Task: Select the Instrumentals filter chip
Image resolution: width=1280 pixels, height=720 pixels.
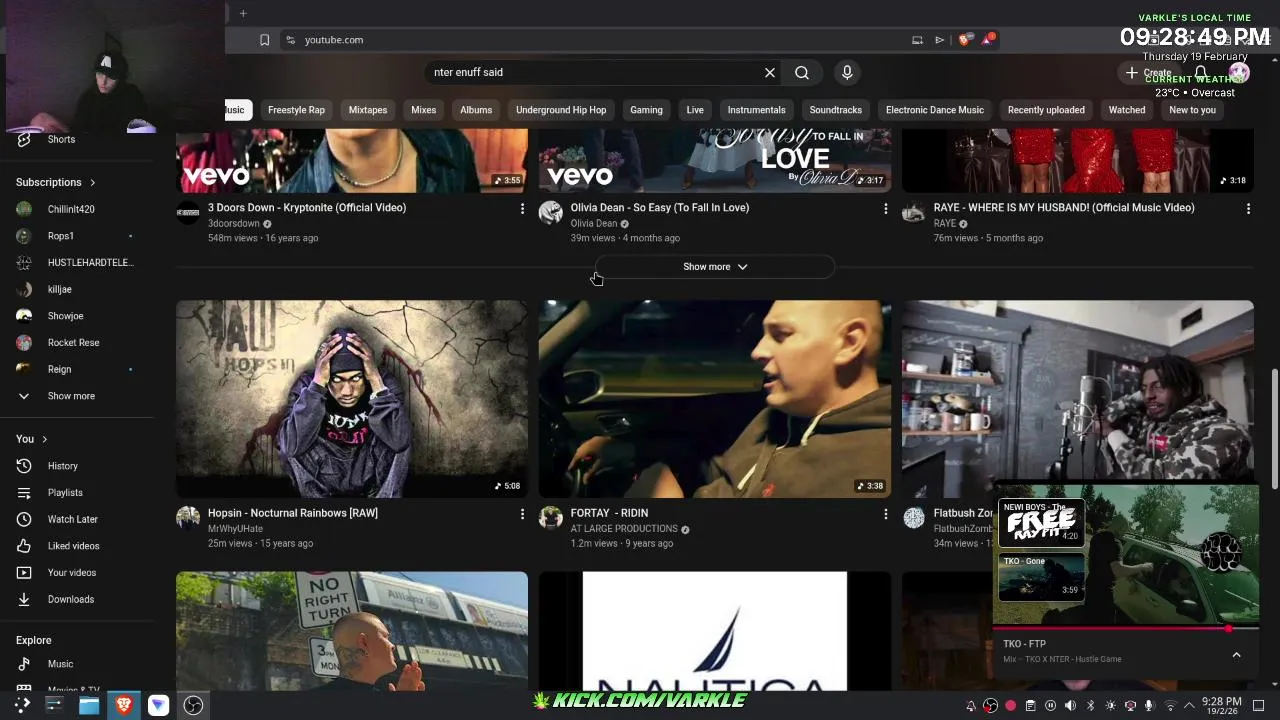Action: (x=756, y=110)
